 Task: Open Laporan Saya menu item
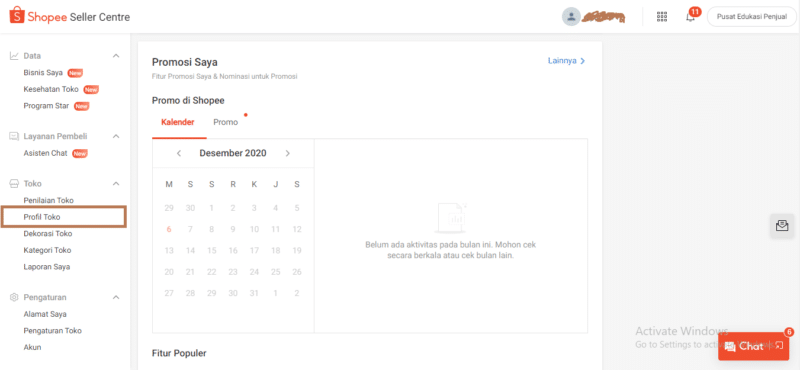pos(47,267)
